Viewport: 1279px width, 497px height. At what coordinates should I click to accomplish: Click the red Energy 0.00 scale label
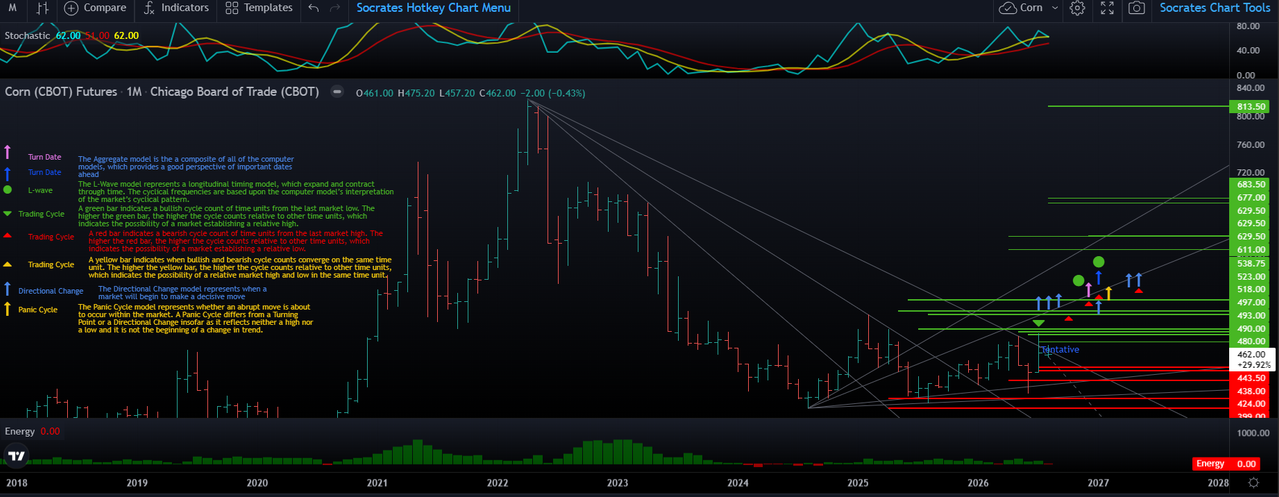[1226, 464]
